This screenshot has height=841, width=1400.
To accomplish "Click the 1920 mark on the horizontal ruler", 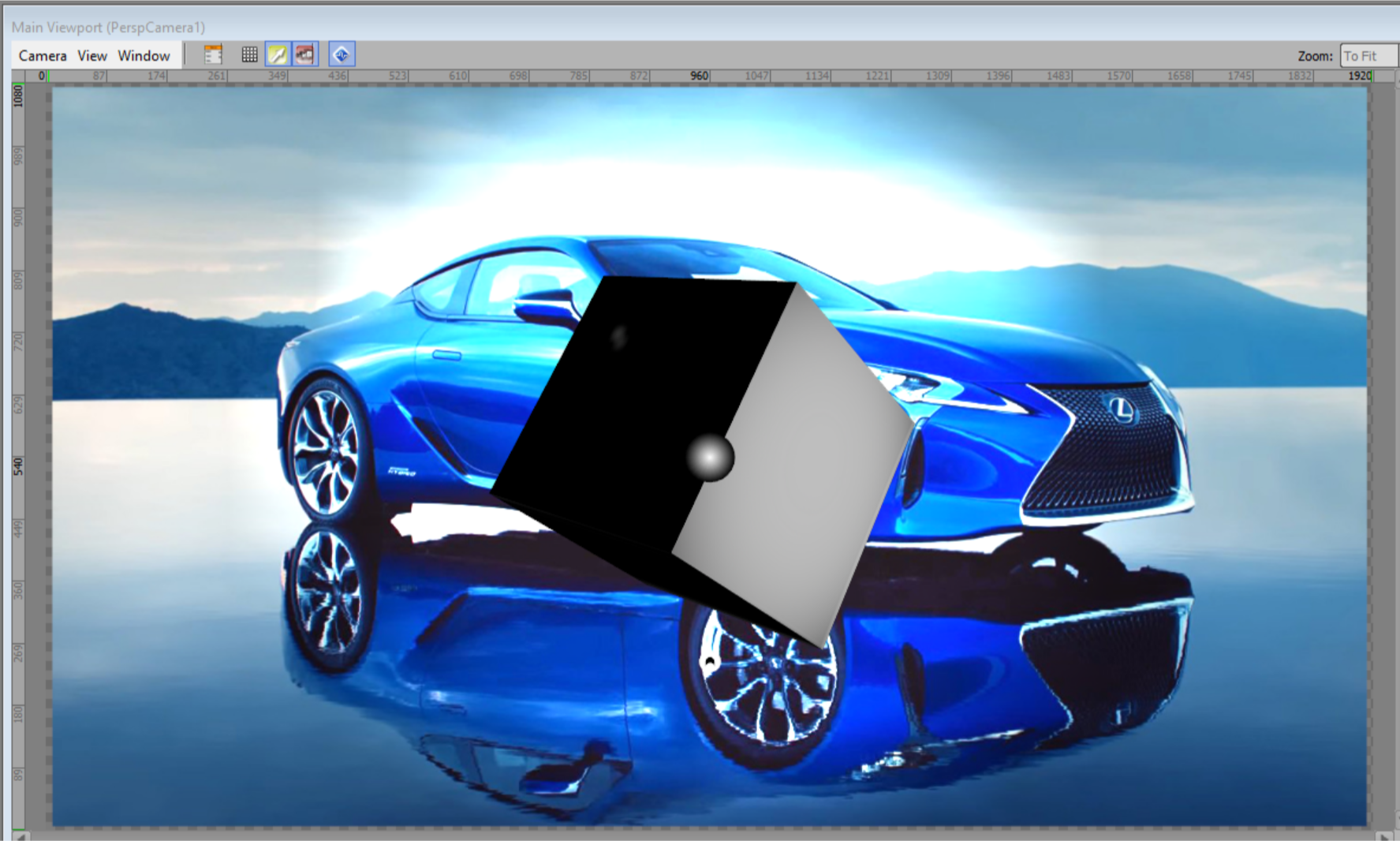I will pos(1360,76).
